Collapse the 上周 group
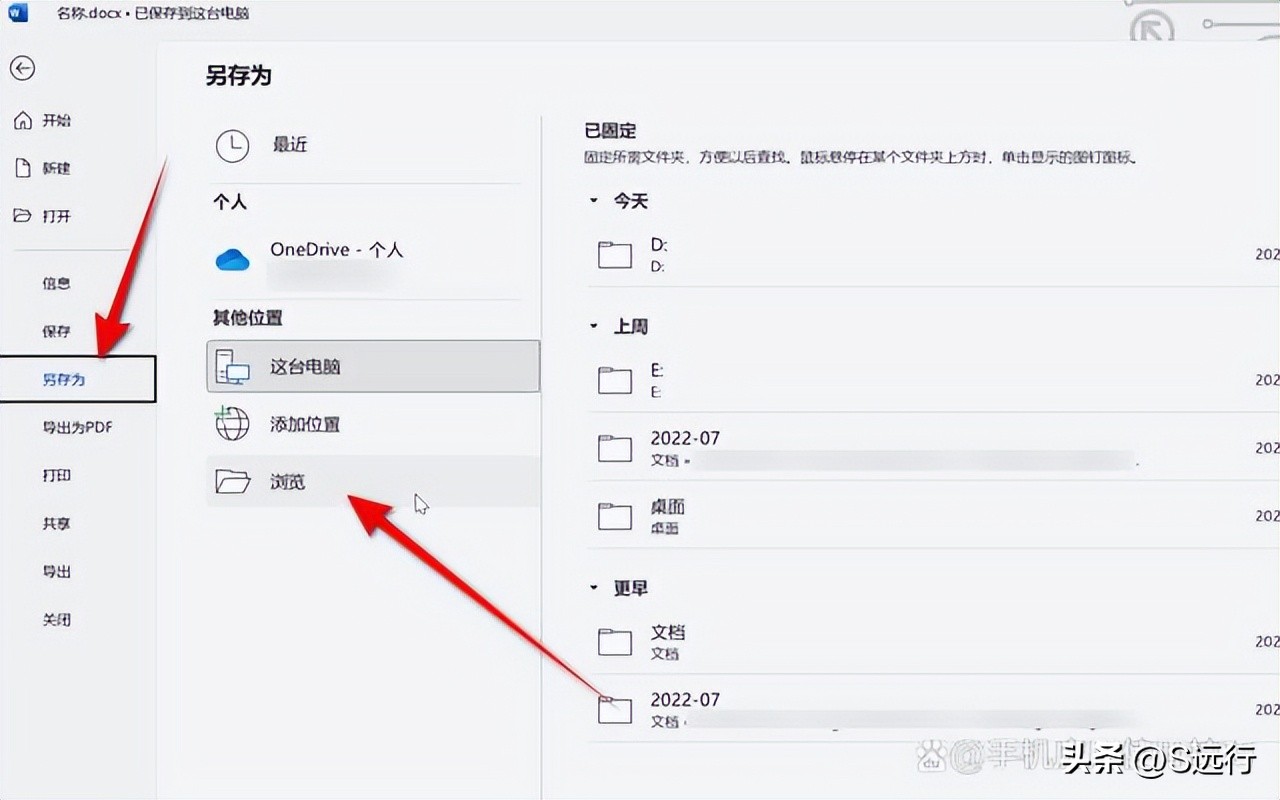 click(594, 326)
